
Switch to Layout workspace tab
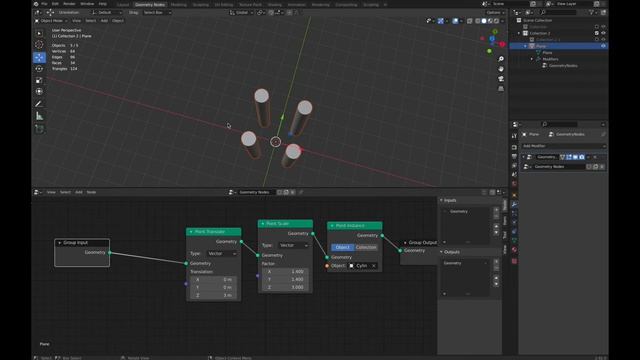coord(123,4)
